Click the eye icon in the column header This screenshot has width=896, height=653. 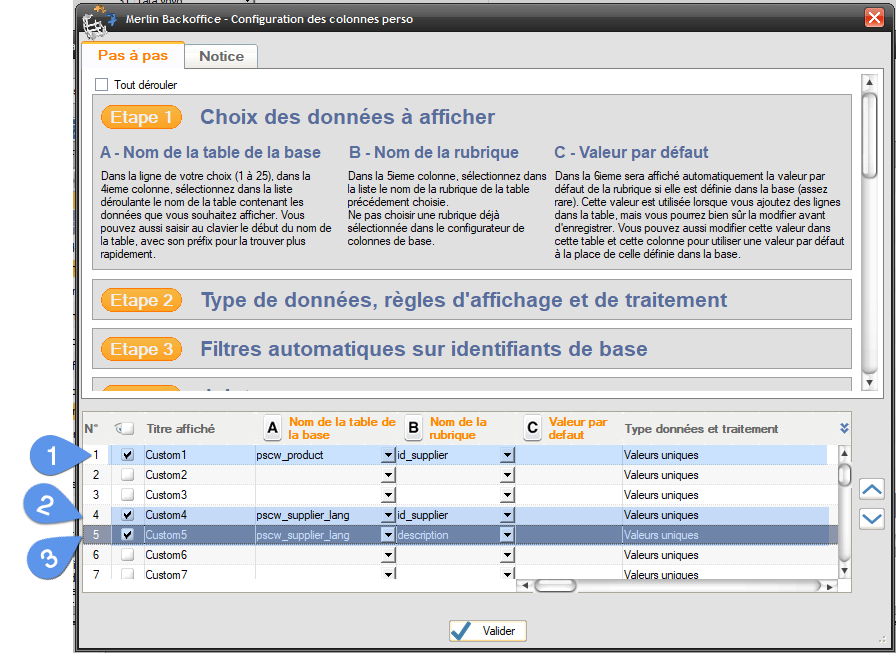click(x=126, y=429)
